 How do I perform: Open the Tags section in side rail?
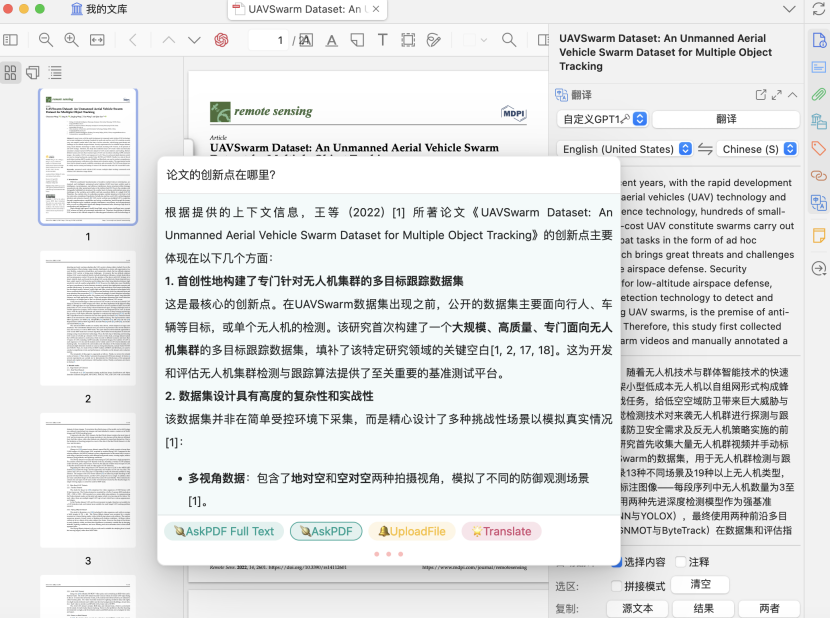[x=818, y=149]
